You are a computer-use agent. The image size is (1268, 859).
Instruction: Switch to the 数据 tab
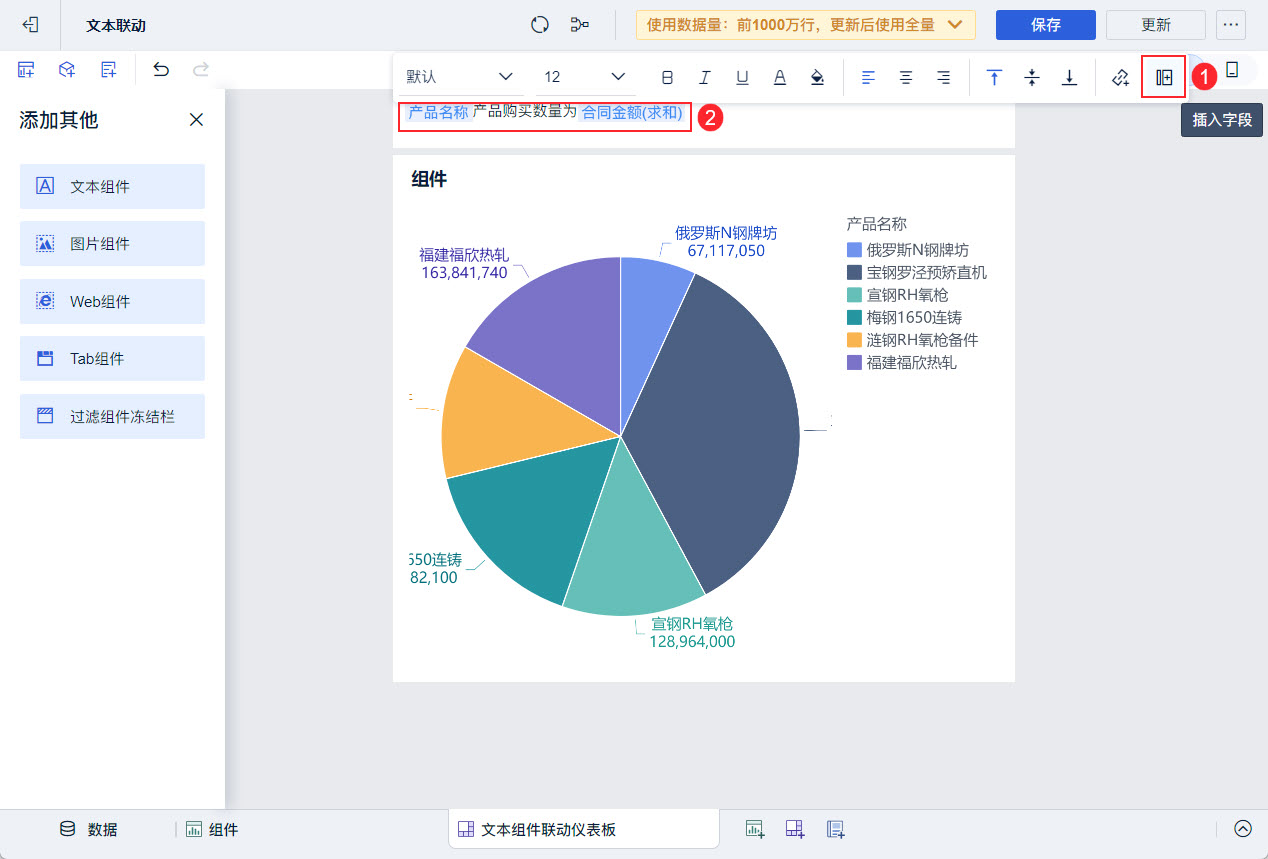point(89,829)
